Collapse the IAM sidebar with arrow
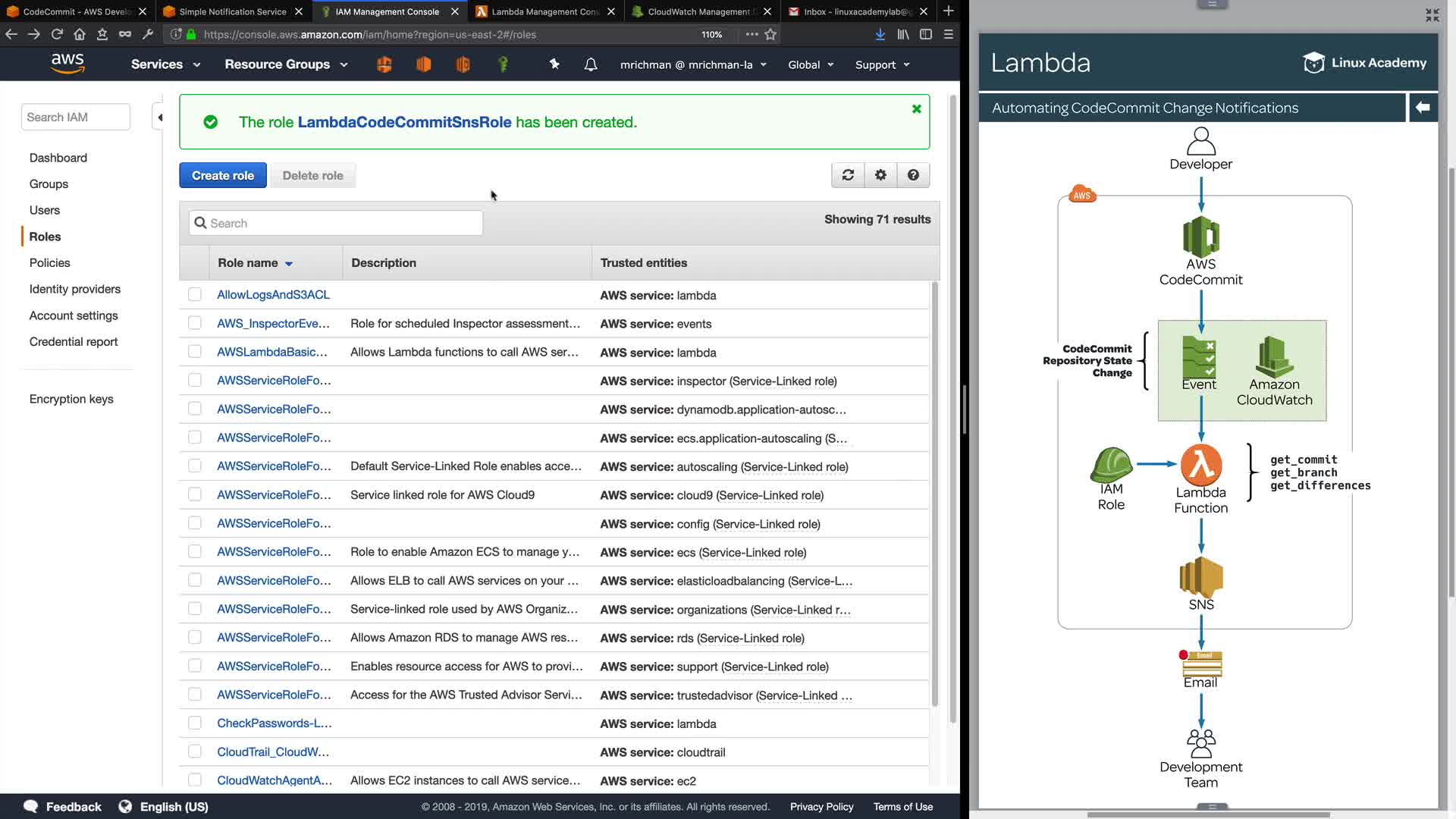This screenshot has width=1456, height=819. point(159,117)
